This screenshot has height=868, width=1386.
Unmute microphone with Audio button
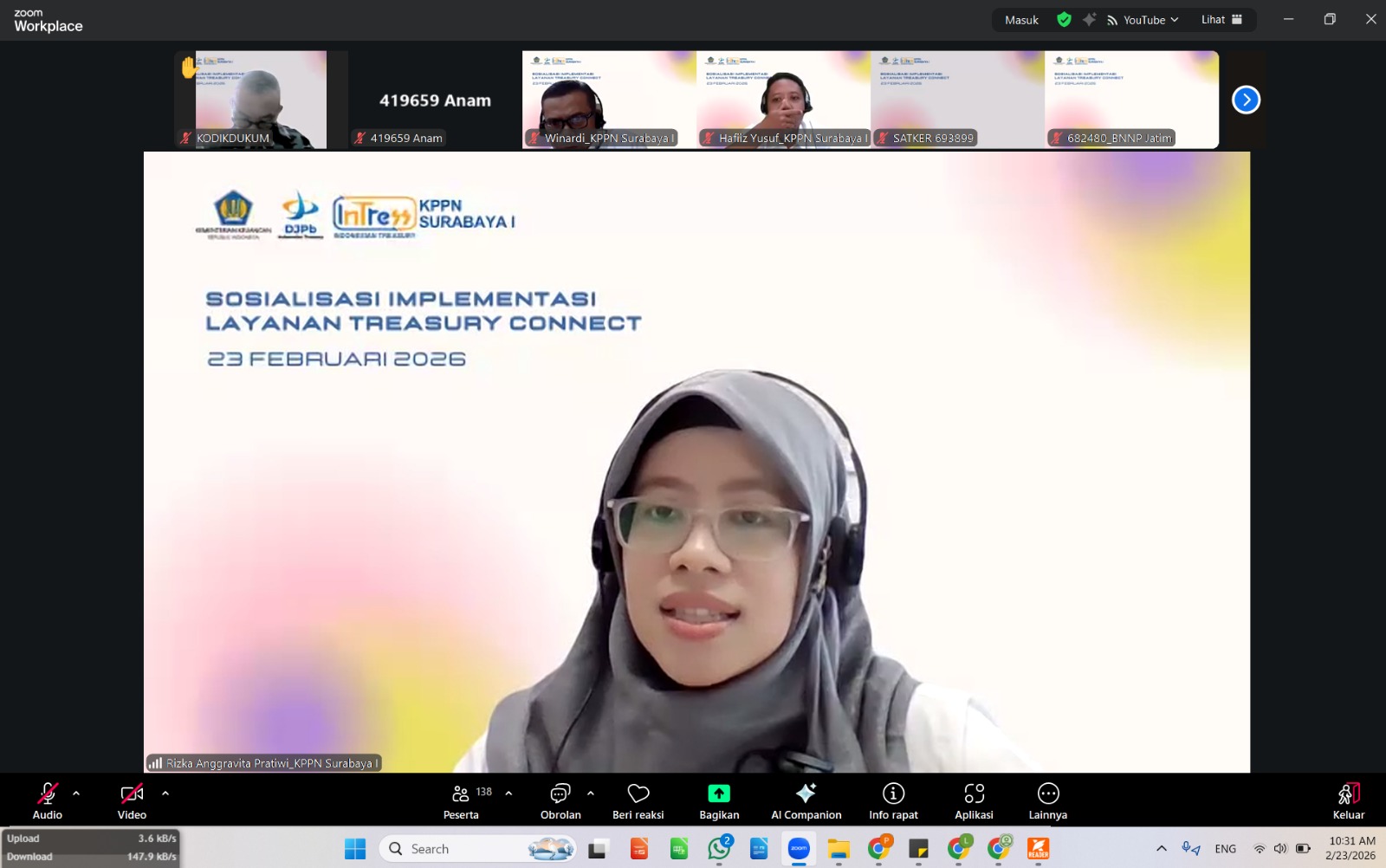(48, 800)
